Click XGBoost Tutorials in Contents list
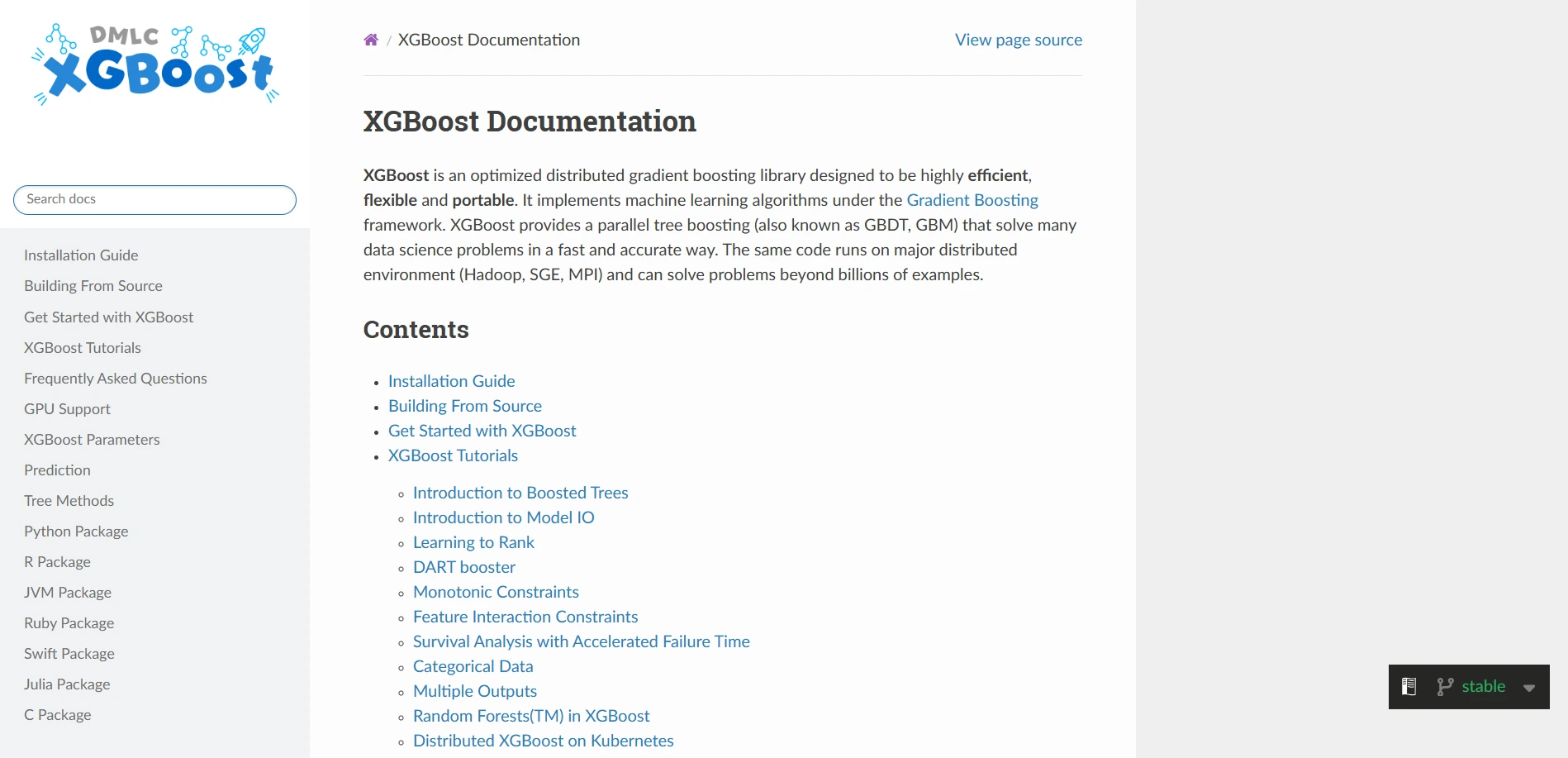 click(x=454, y=455)
